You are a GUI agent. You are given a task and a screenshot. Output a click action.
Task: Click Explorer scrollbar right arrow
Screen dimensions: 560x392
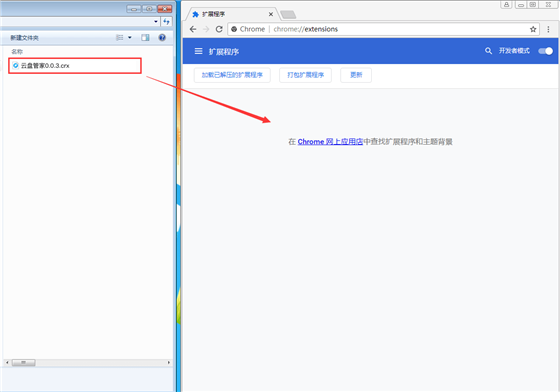[x=169, y=362]
